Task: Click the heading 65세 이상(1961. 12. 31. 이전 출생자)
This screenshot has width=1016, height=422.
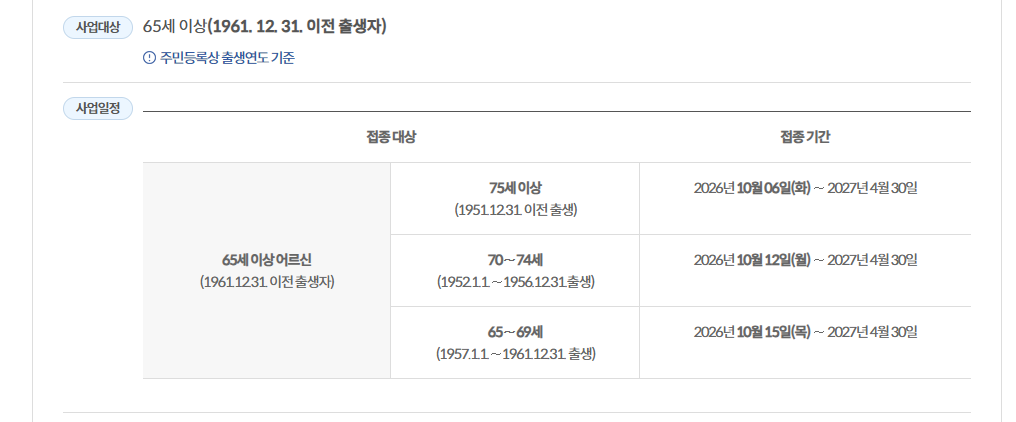Action: pyautogui.click(x=265, y=27)
